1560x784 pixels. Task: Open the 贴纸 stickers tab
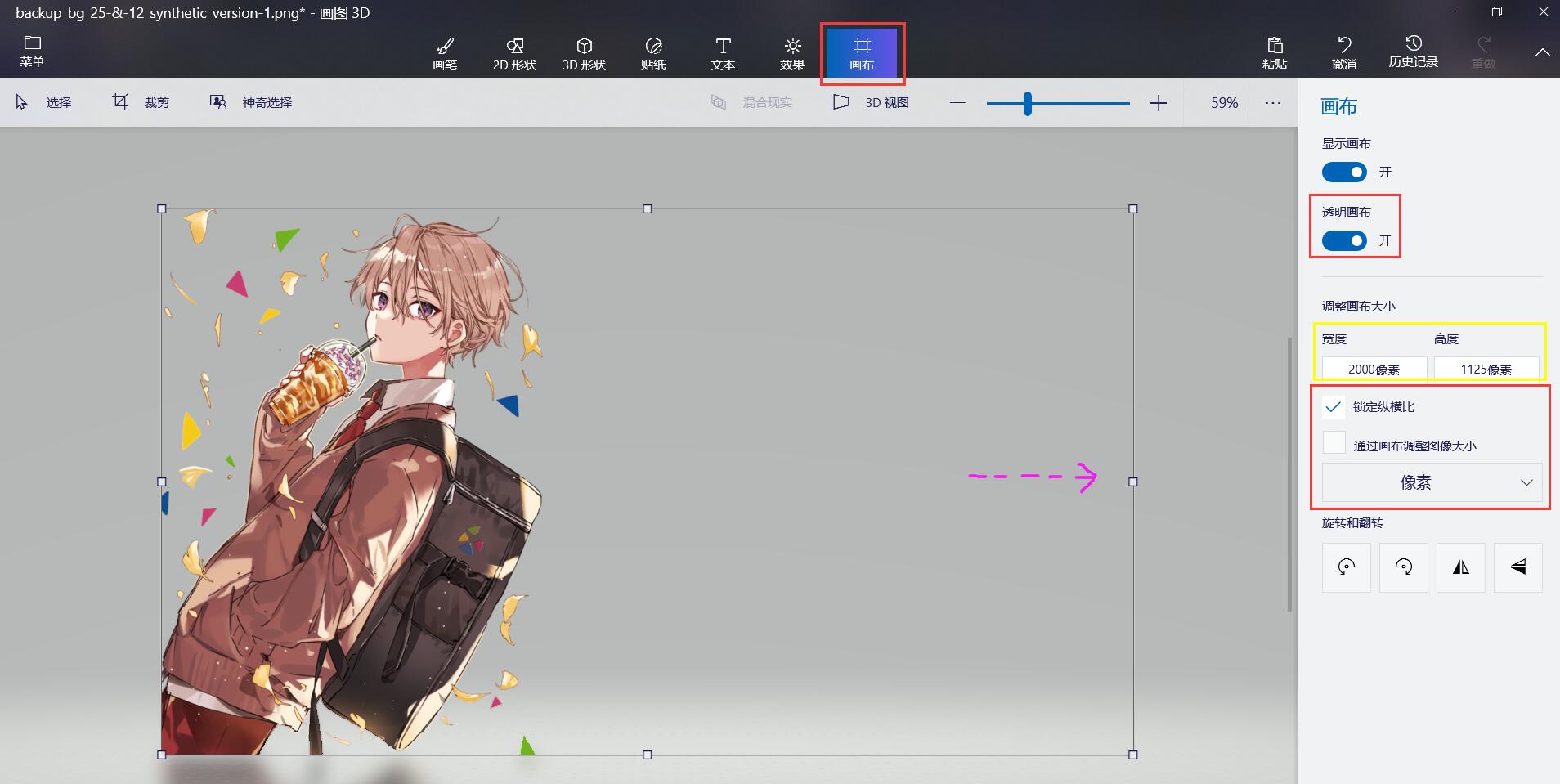tap(653, 53)
